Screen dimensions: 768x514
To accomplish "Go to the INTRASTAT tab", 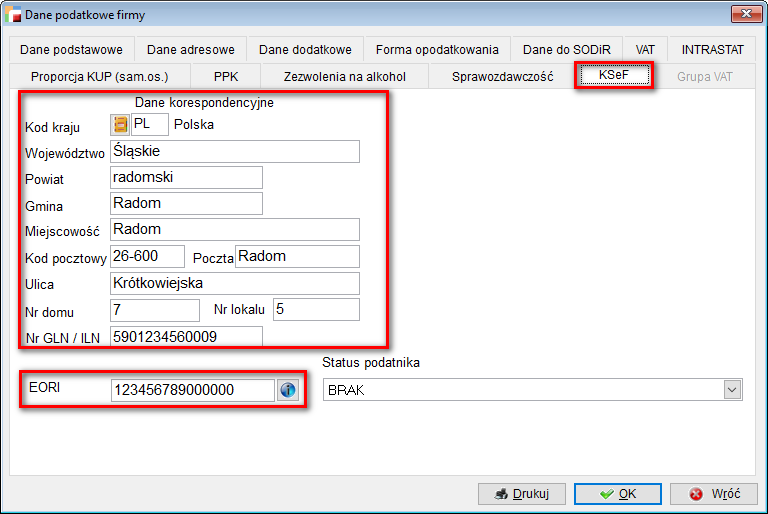I will pos(712,49).
